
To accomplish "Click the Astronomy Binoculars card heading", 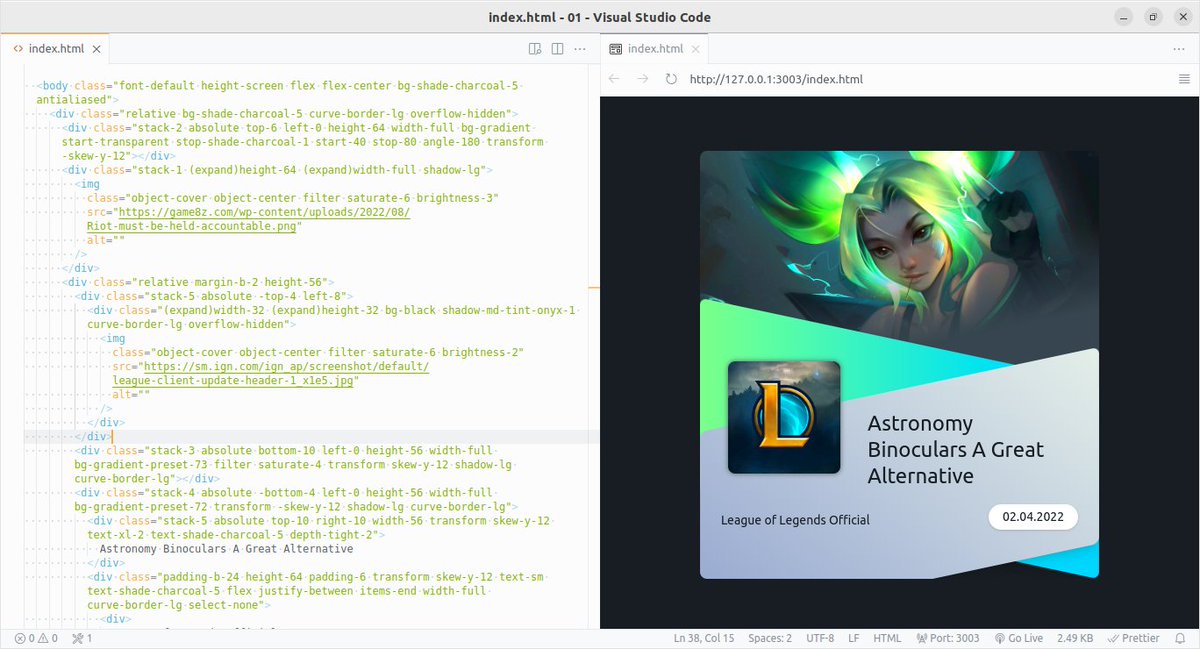I will click(x=955, y=449).
